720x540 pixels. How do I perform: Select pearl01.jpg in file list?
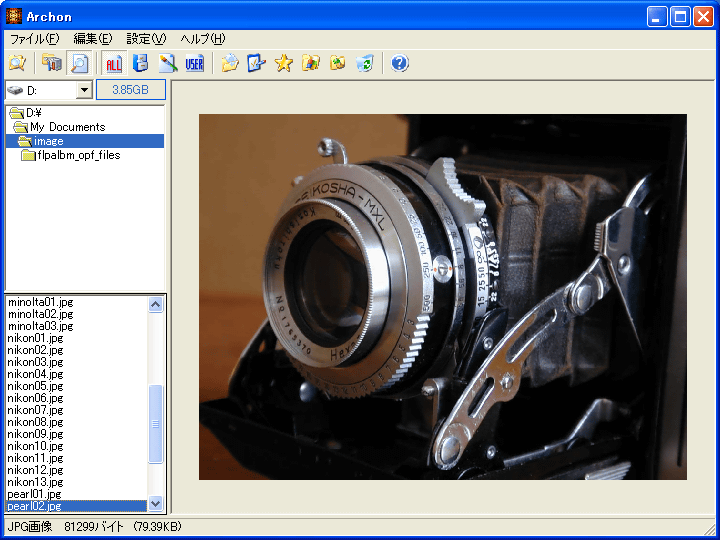point(34,494)
